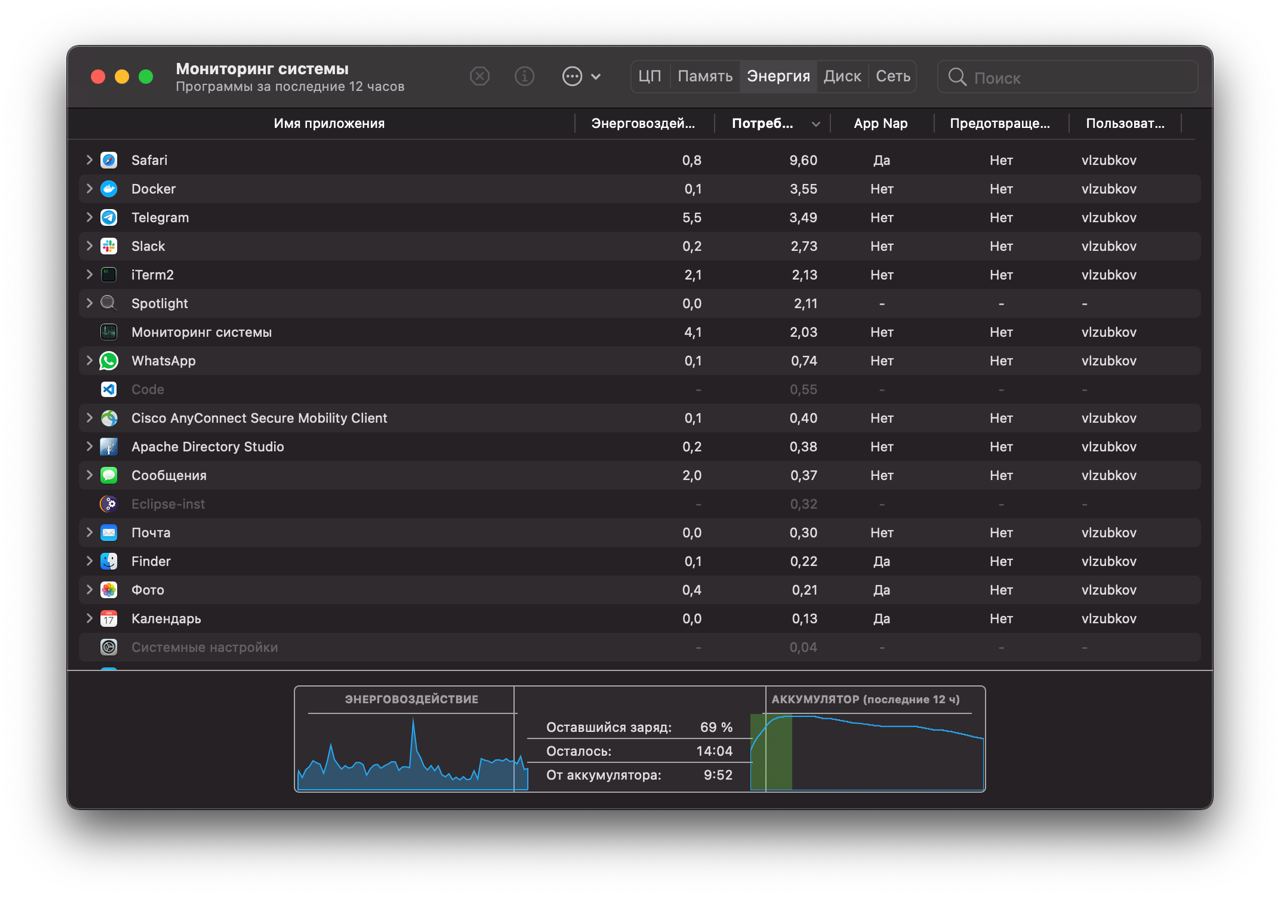
Task: Click the Осталось 14:04 value
Action: coord(714,751)
